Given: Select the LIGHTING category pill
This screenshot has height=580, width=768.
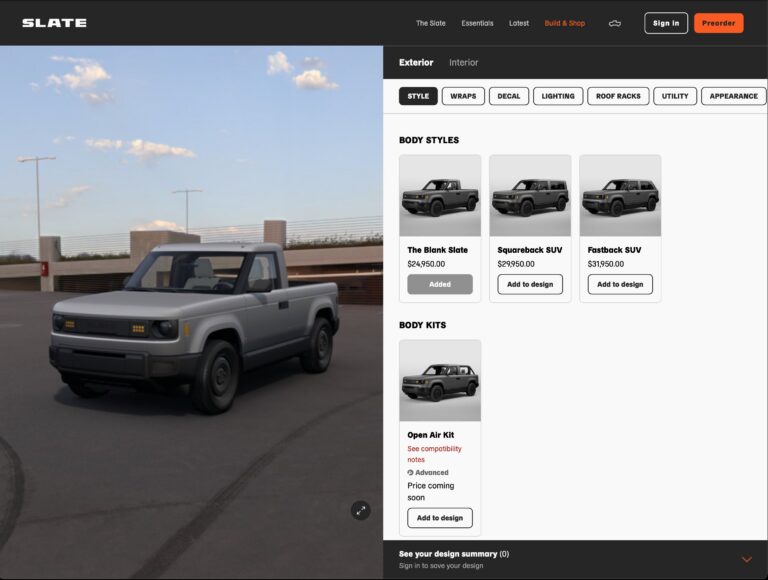Looking at the screenshot, I should (x=558, y=96).
